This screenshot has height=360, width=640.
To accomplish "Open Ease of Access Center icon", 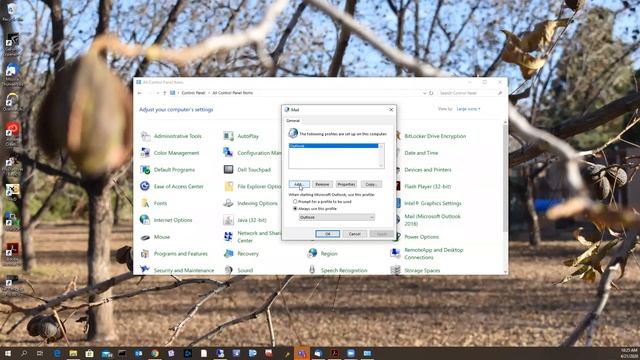I will (145, 186).
